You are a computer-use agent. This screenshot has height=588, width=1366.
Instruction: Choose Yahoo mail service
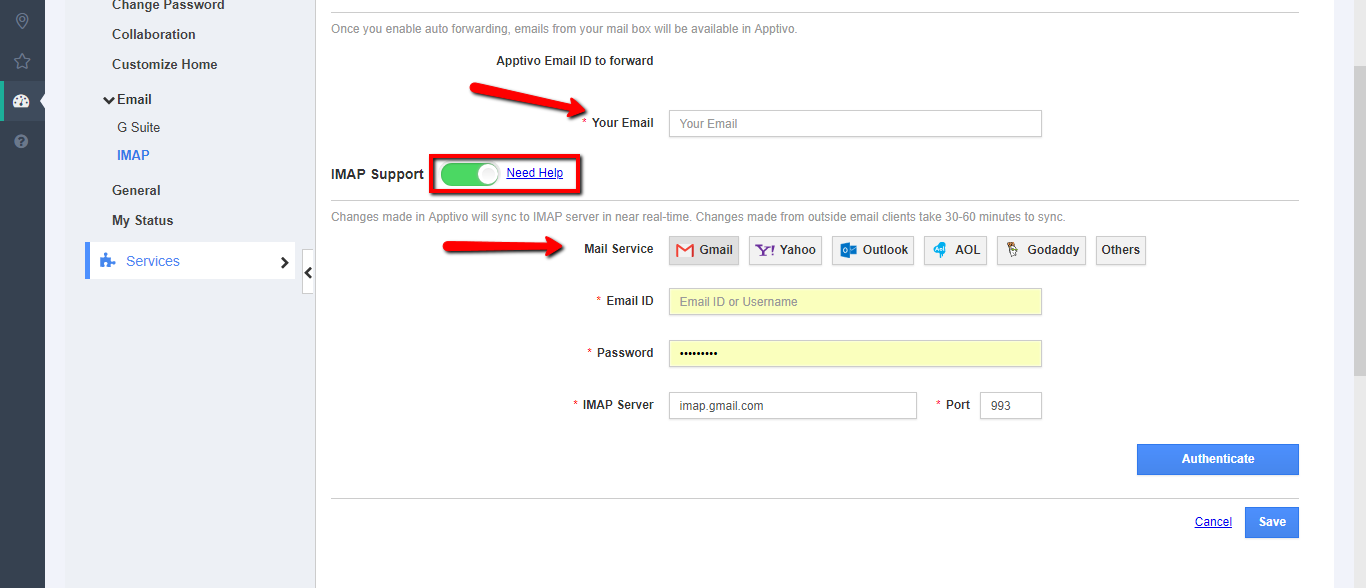(x=785, y=250)
